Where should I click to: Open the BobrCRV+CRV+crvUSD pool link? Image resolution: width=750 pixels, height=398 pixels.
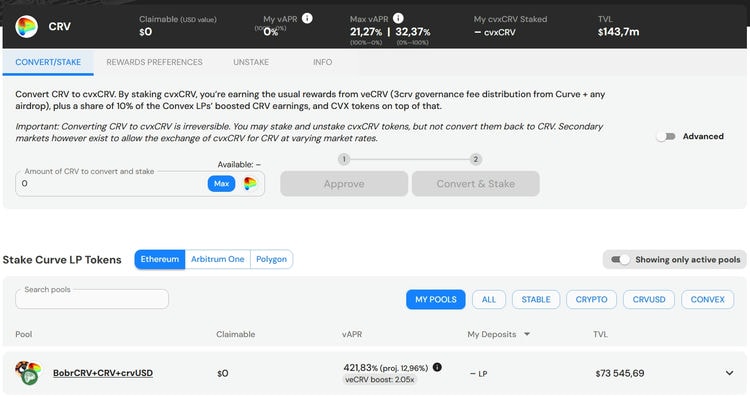pyautogui.click(x=103, y=373)
